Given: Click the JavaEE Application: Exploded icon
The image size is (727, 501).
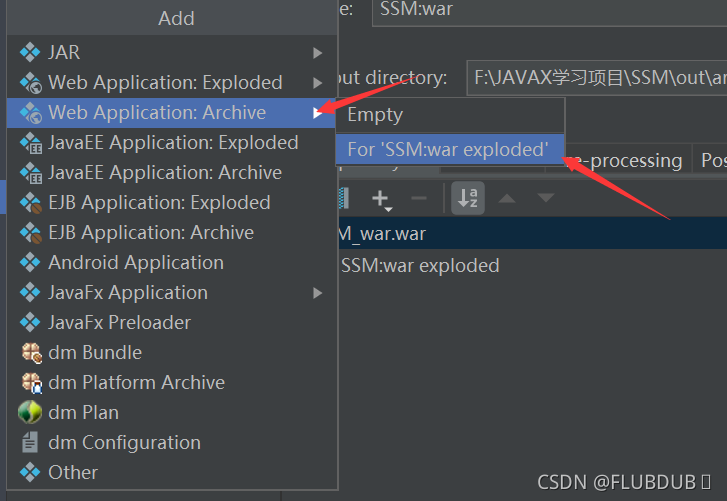Looking at the screenshot, I should coord(31,143).
